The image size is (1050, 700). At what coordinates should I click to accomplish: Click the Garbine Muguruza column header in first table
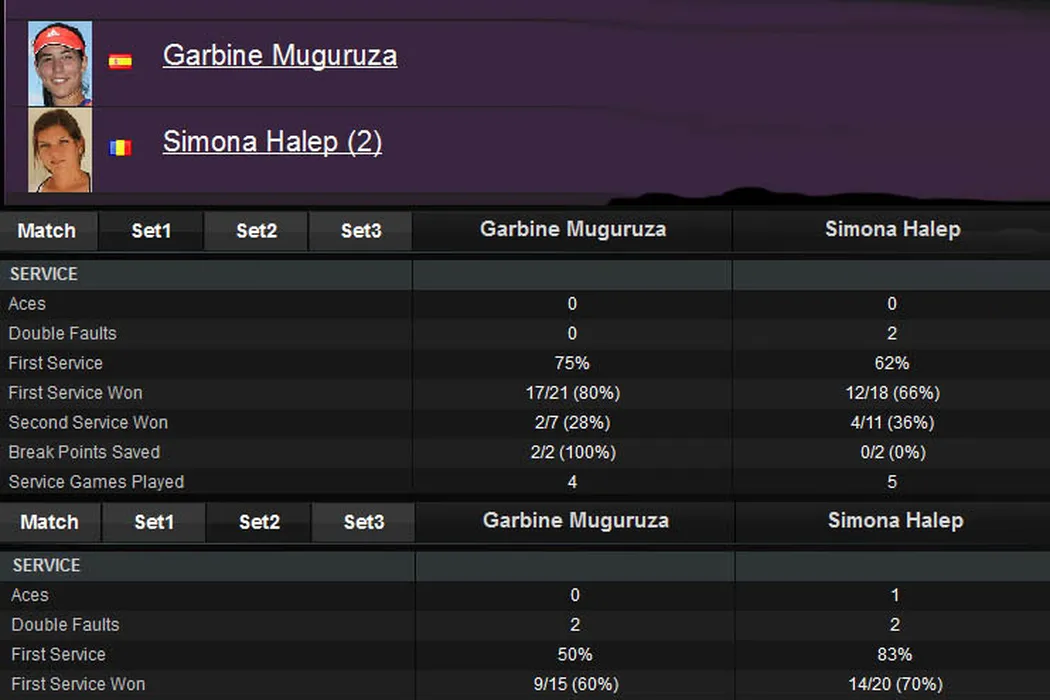click(x=573, y=230)
